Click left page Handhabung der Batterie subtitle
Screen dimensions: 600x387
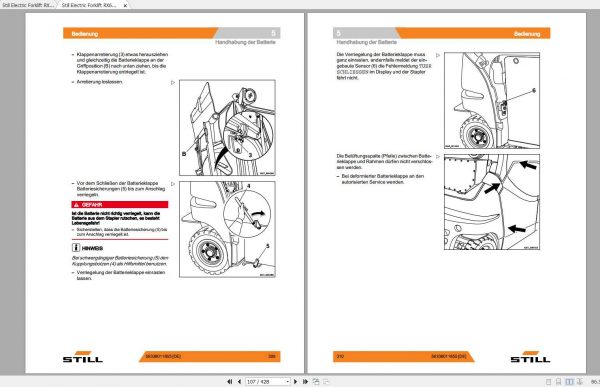pos(245,42)
